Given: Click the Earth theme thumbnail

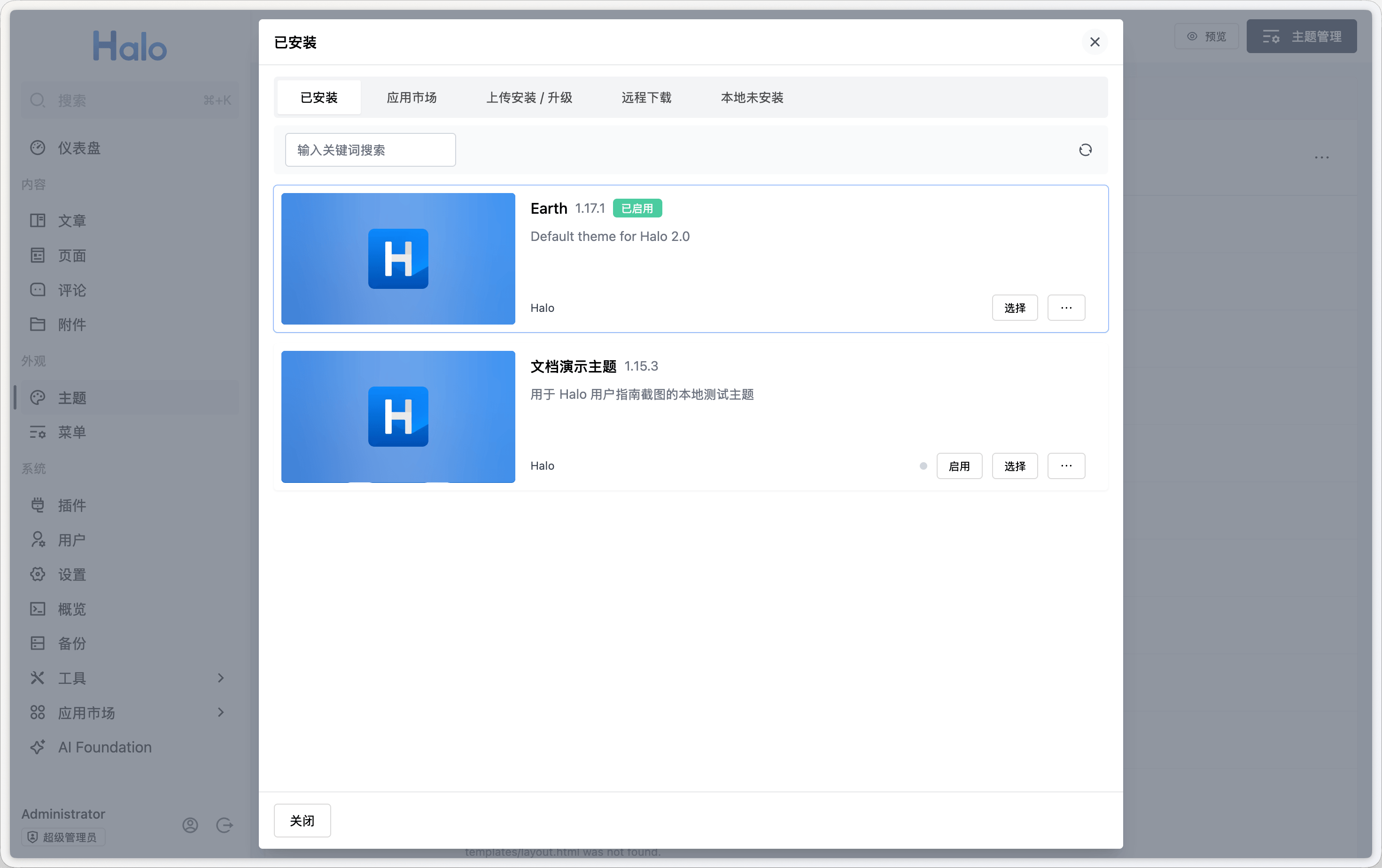Looking at the screenshot, I should [x=398, y=258].
